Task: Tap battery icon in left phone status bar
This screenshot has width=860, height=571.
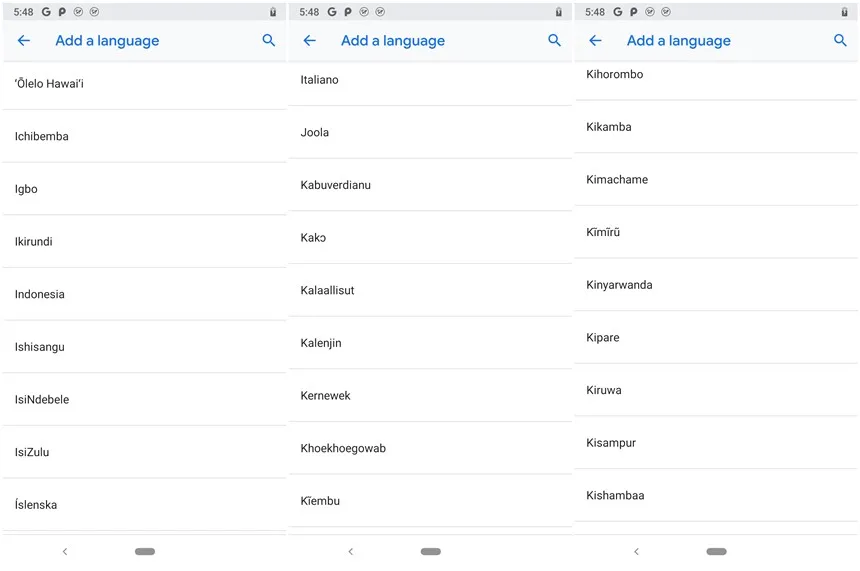Action: click(273, 12)
